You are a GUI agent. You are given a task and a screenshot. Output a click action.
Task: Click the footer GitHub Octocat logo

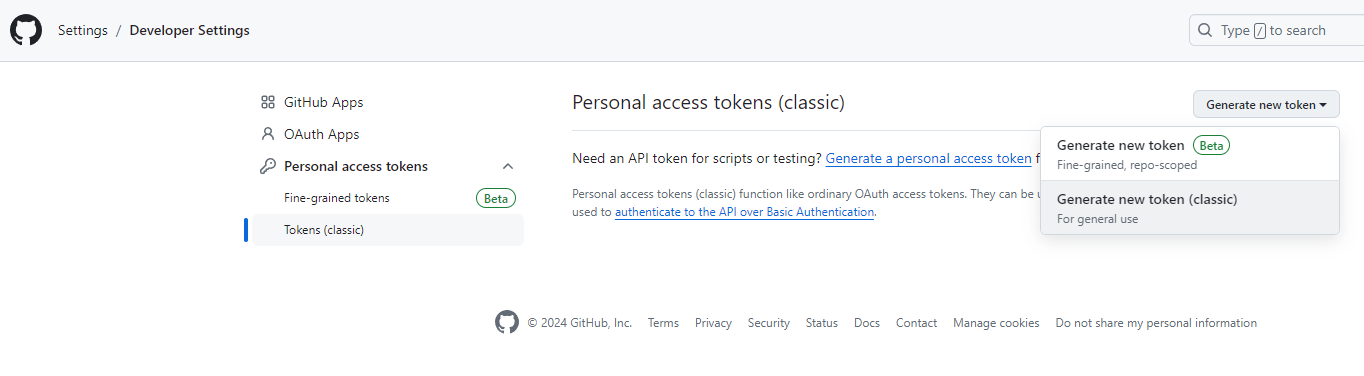coord(507,322)
